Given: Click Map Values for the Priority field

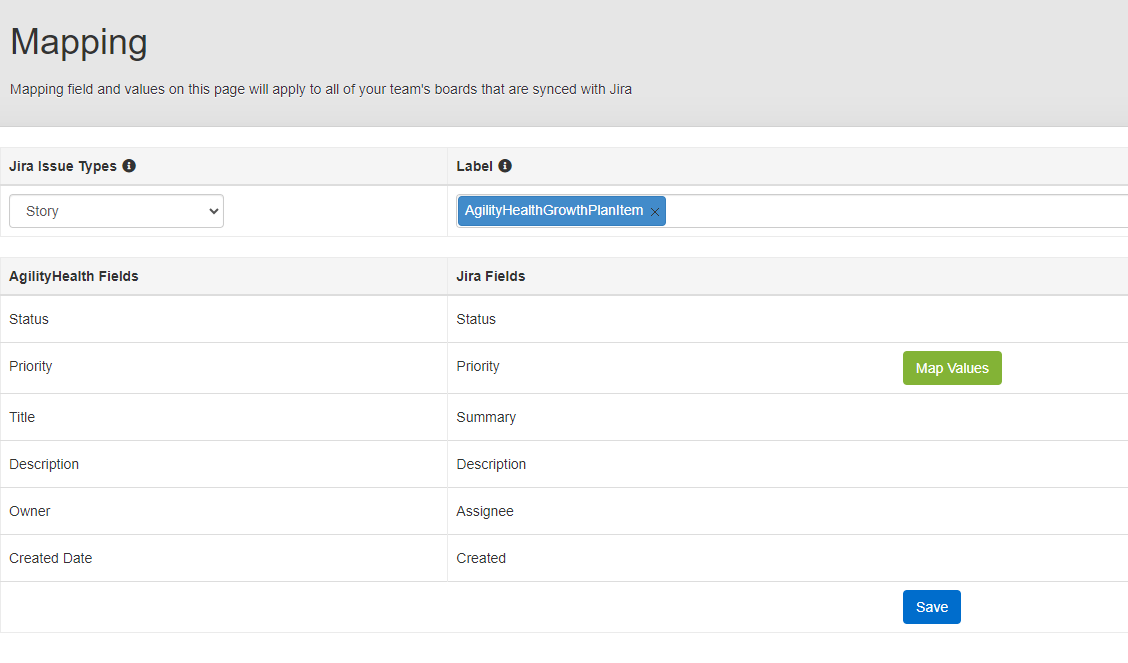Looking at the screenshot, I should pos(951,368).
